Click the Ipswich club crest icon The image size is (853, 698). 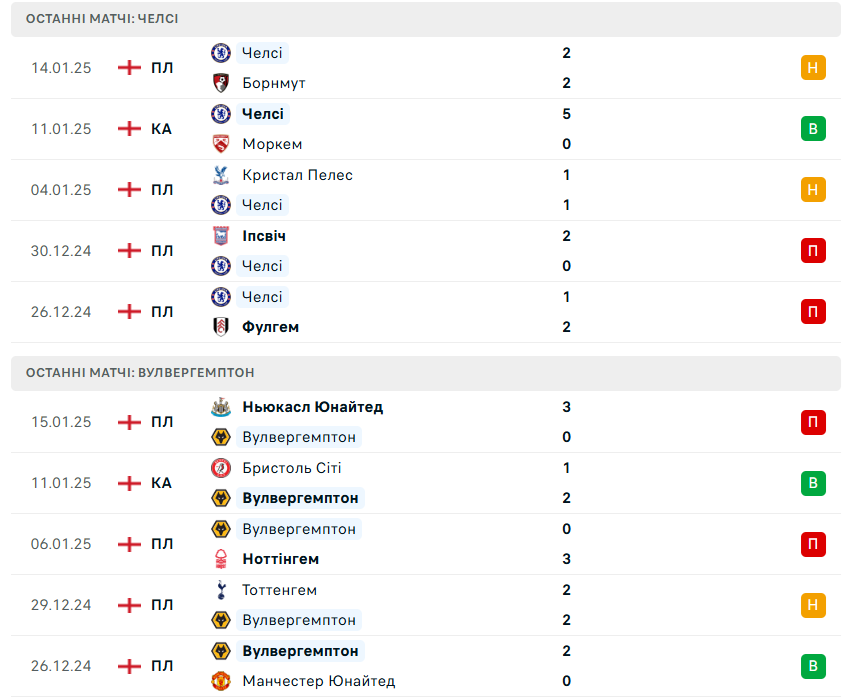click(221, 236)
